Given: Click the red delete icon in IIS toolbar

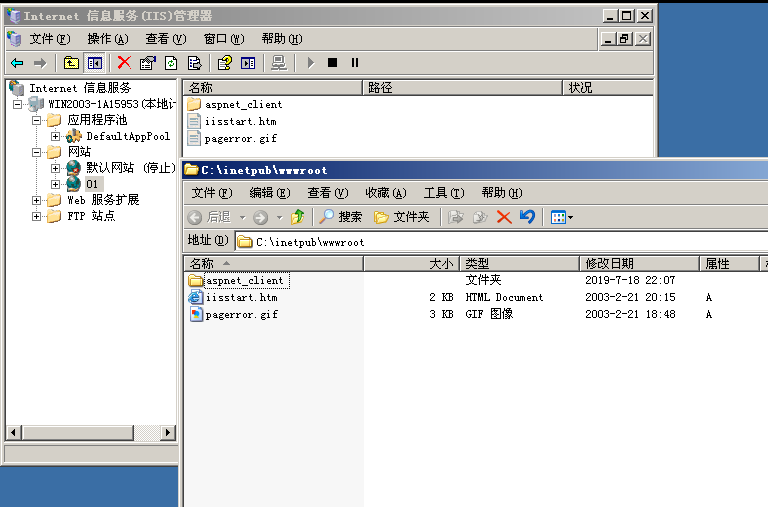Looking at the screenshot, I should [124, 63].
